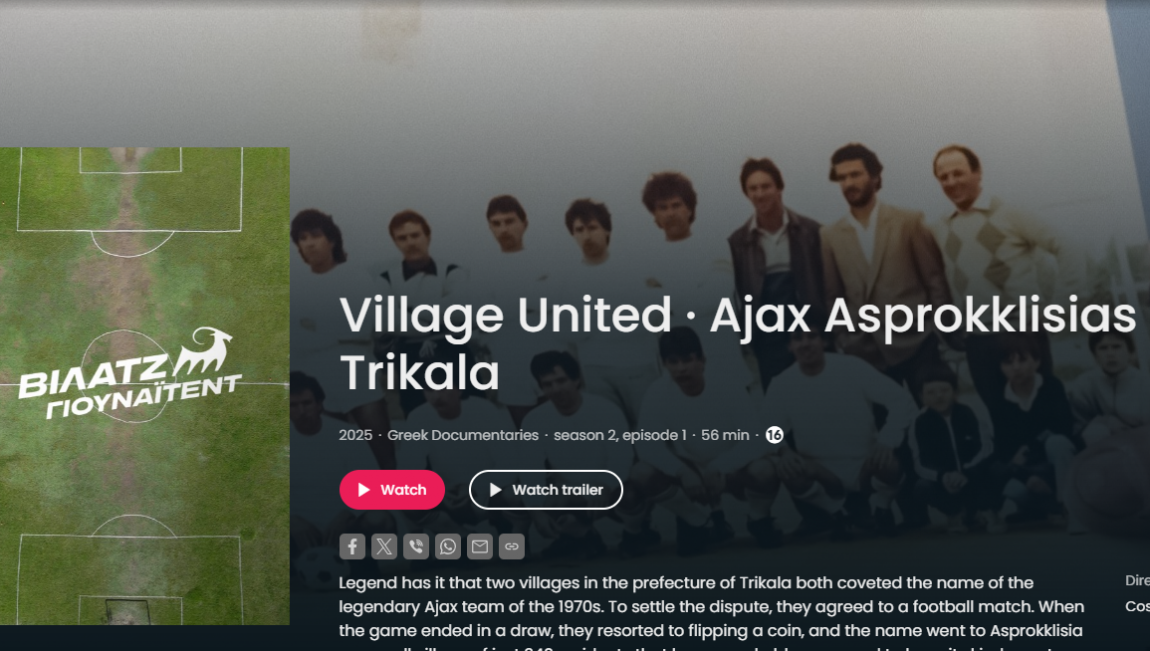Screen dimensions: 1150x651
Task: Click the truncated Director credit at right
Action: pyautogui.click(x=1138, y=581)
